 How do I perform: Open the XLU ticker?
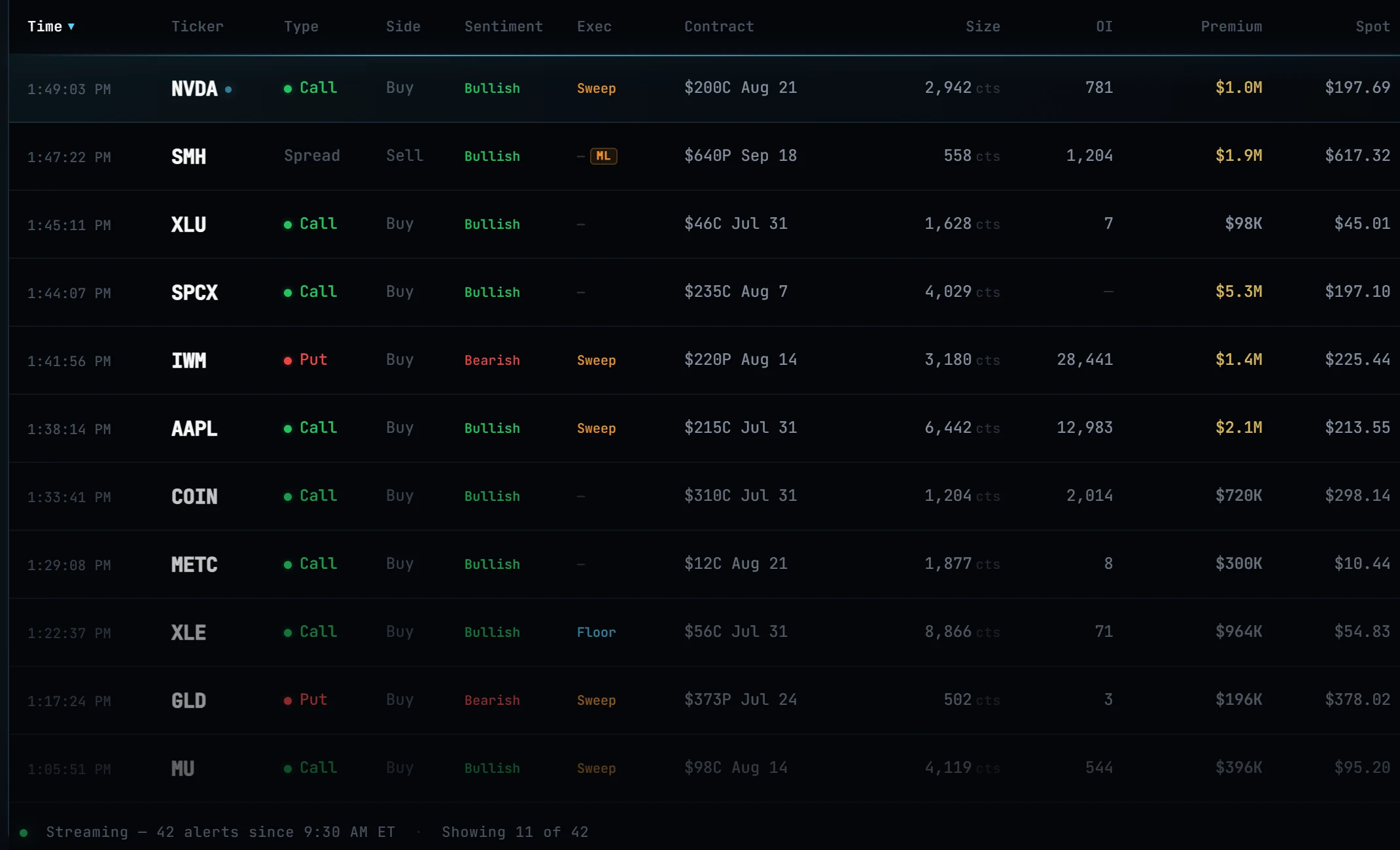188,225
